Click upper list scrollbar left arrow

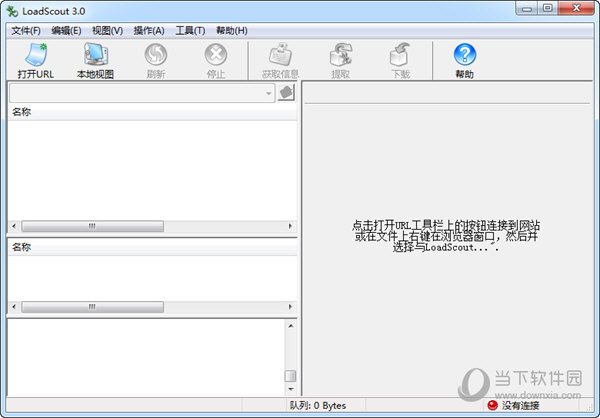click(x=14, y=226)
